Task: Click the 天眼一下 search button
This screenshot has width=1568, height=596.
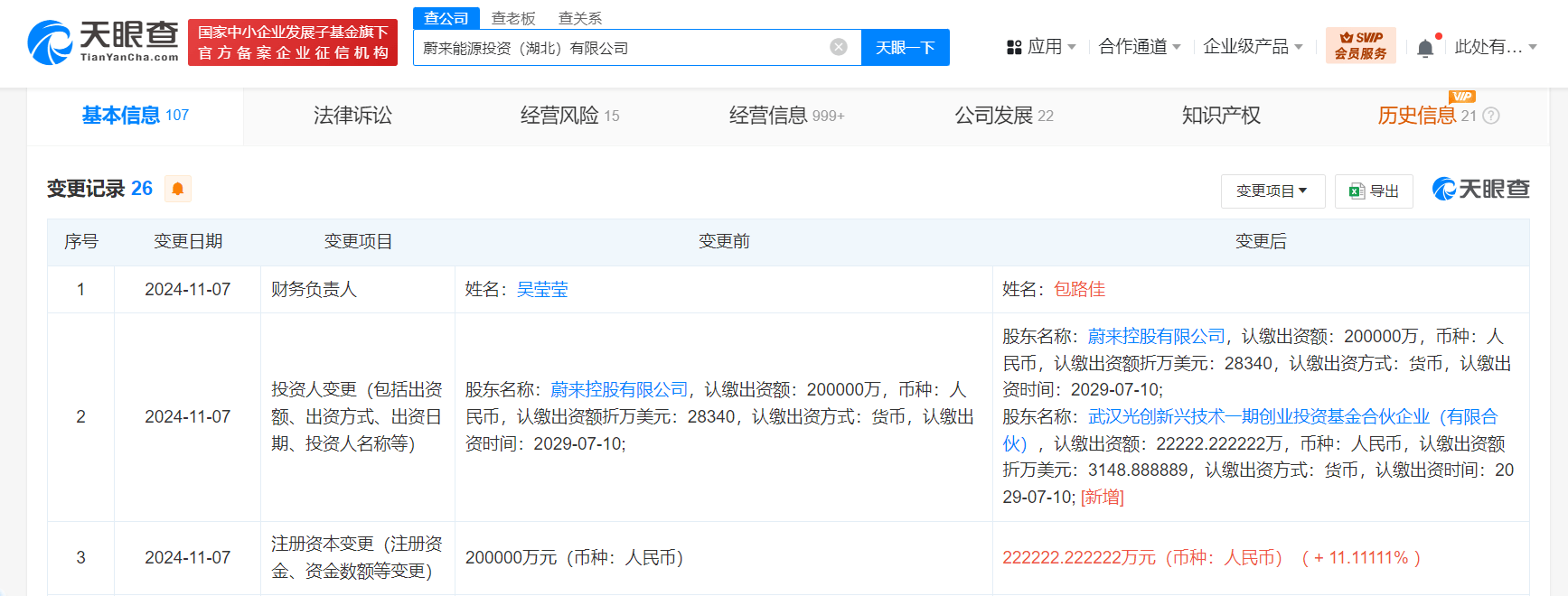Action: click(x=906, y=47)
